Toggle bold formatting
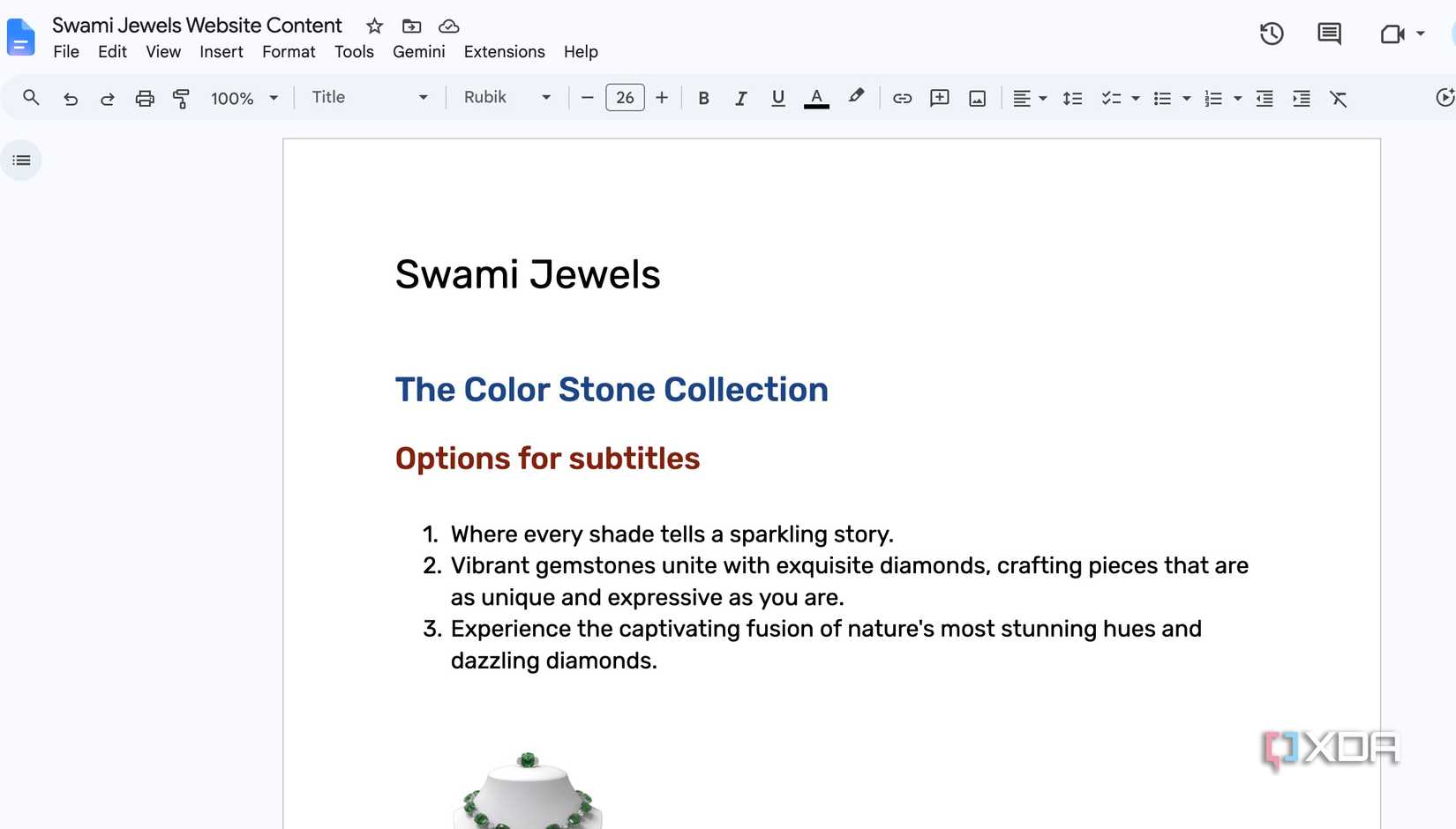 click(703, 99)
